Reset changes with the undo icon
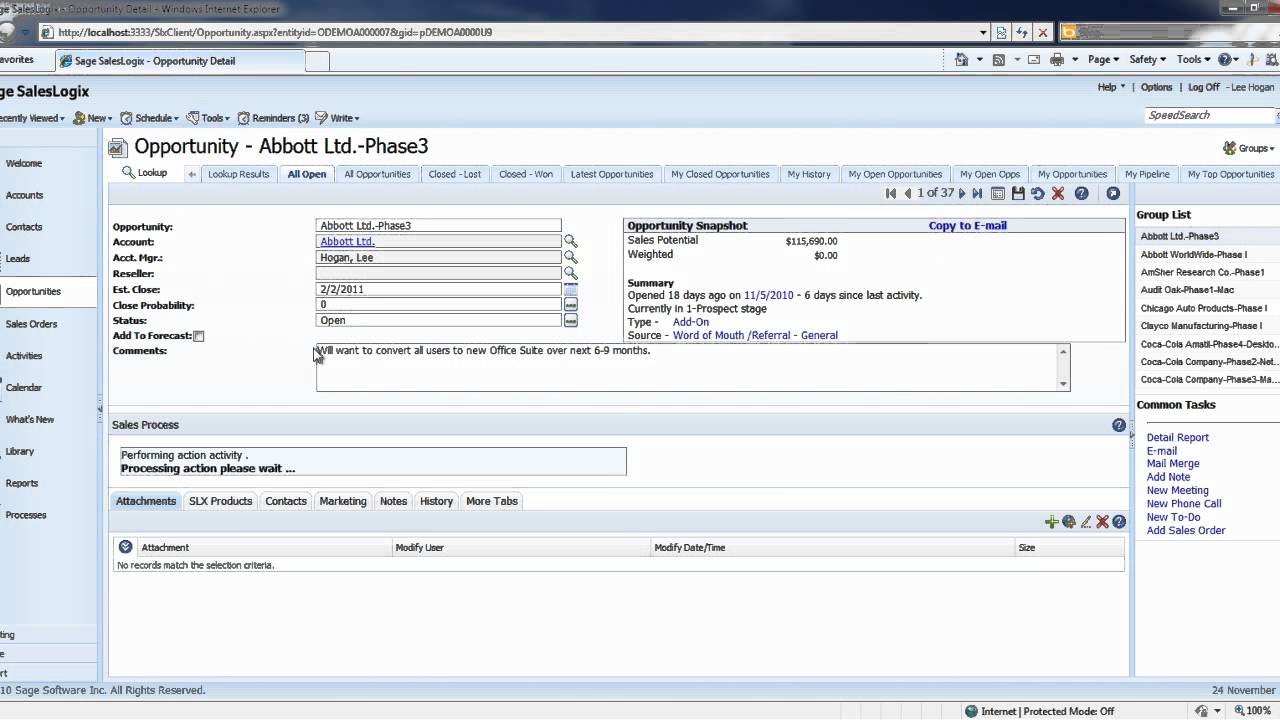Viewport: 1280px width, 720px height. (1038, 194)
